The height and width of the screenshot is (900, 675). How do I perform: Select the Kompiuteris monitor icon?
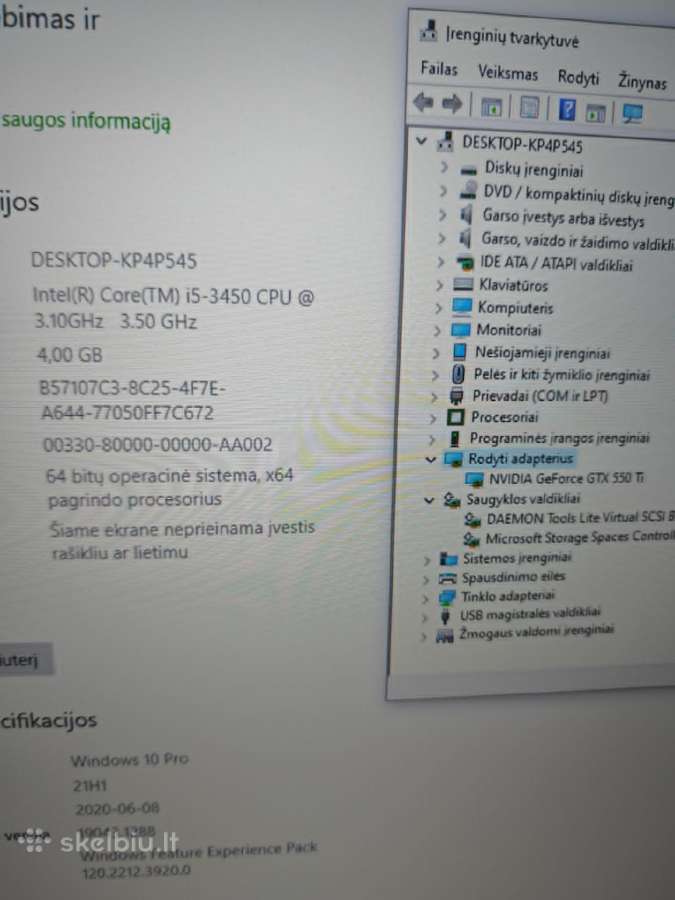(x=461, y=307)
